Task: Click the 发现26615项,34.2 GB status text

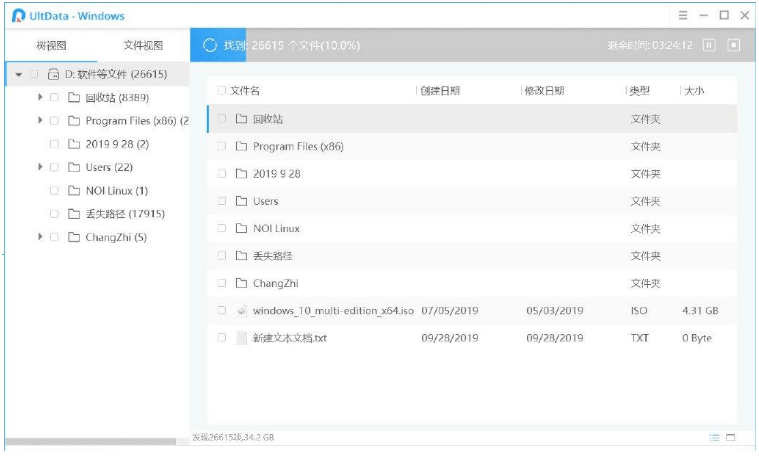Action: tap(233, 438)
